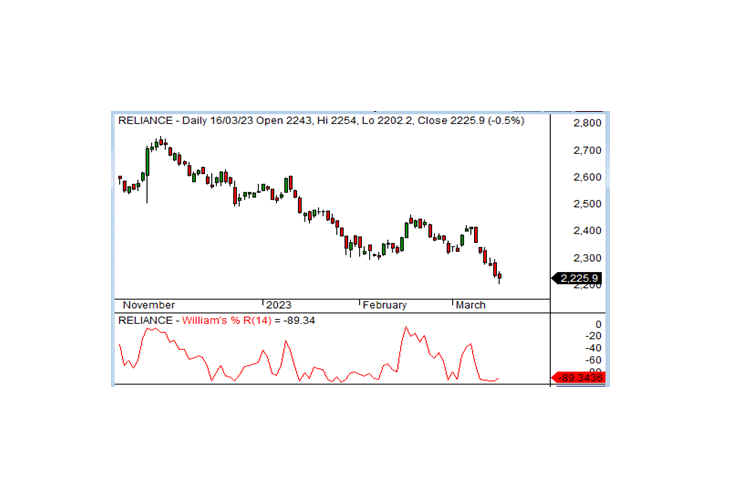Click the -20 level on the indicator axis
The image size is (735, 481).
coord(593,336)
